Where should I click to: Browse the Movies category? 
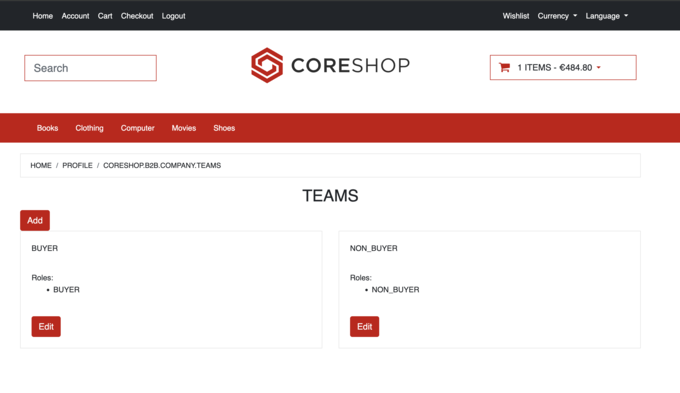184,128
